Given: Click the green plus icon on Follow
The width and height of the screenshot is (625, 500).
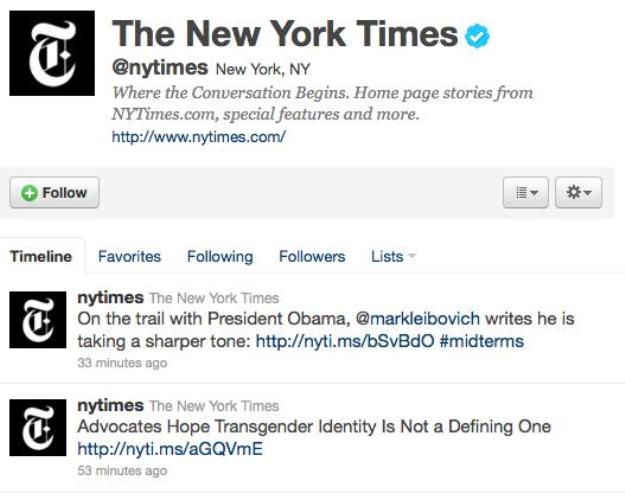Looking at the screenshot, I should [x=29, y=193].
